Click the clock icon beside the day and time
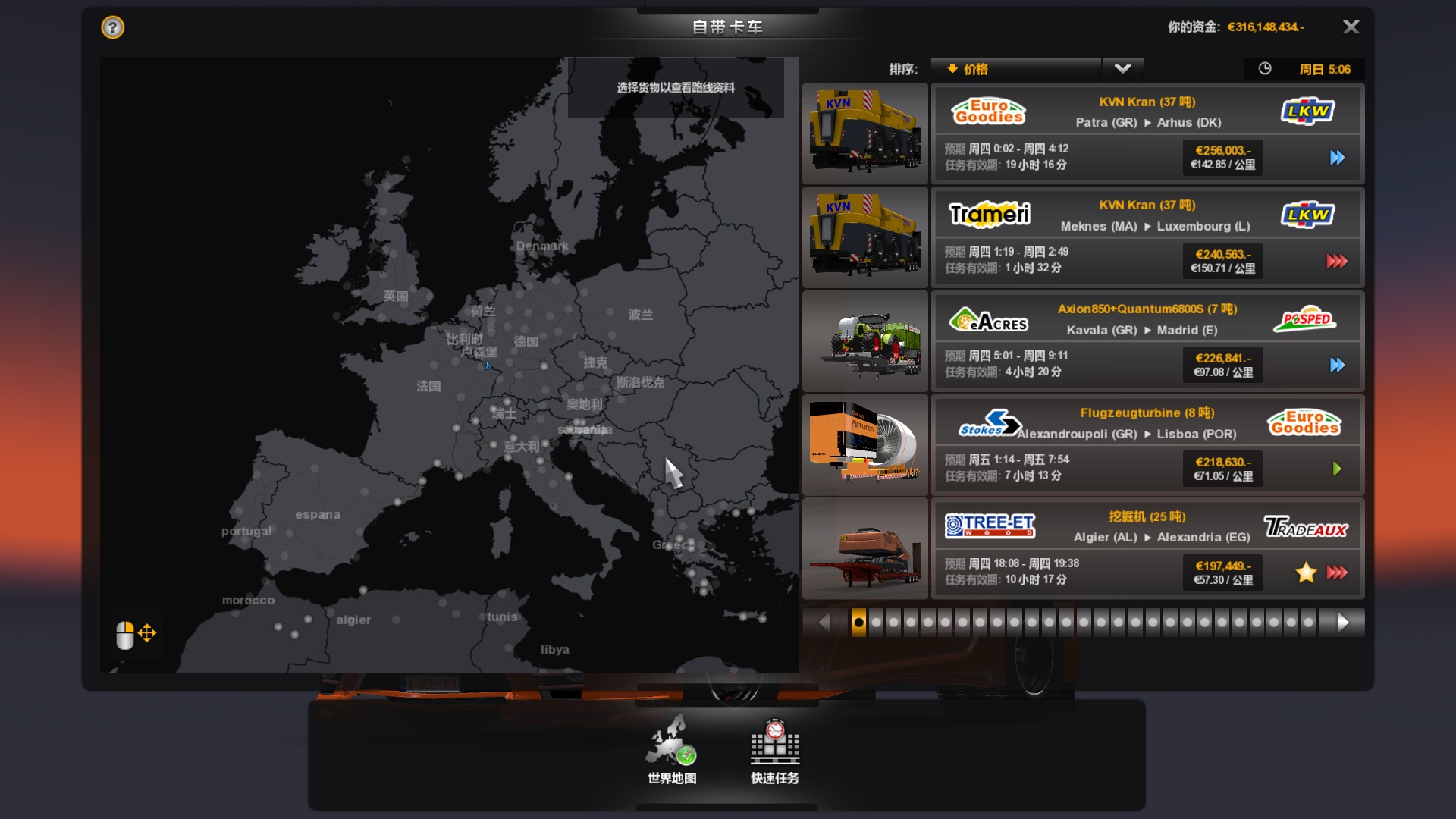Image resolution: width=1456 pixels, height=819 pixels. (x=1265, y=69)
